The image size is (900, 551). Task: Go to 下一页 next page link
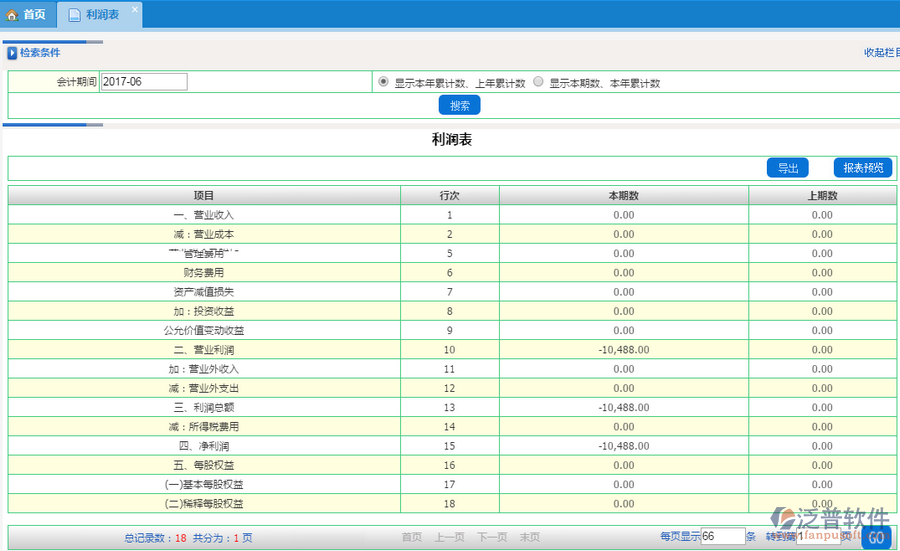pos(491,538)
